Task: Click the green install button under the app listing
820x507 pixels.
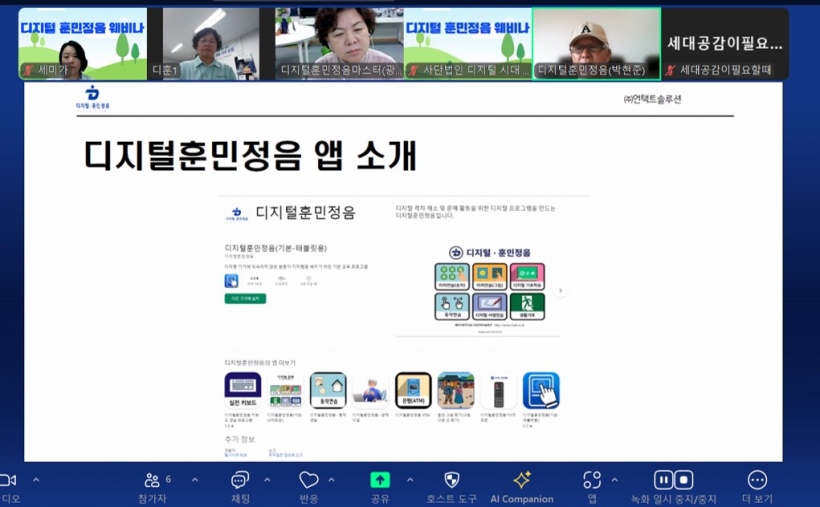Action: pyautogui.click(x=245, y=299)
